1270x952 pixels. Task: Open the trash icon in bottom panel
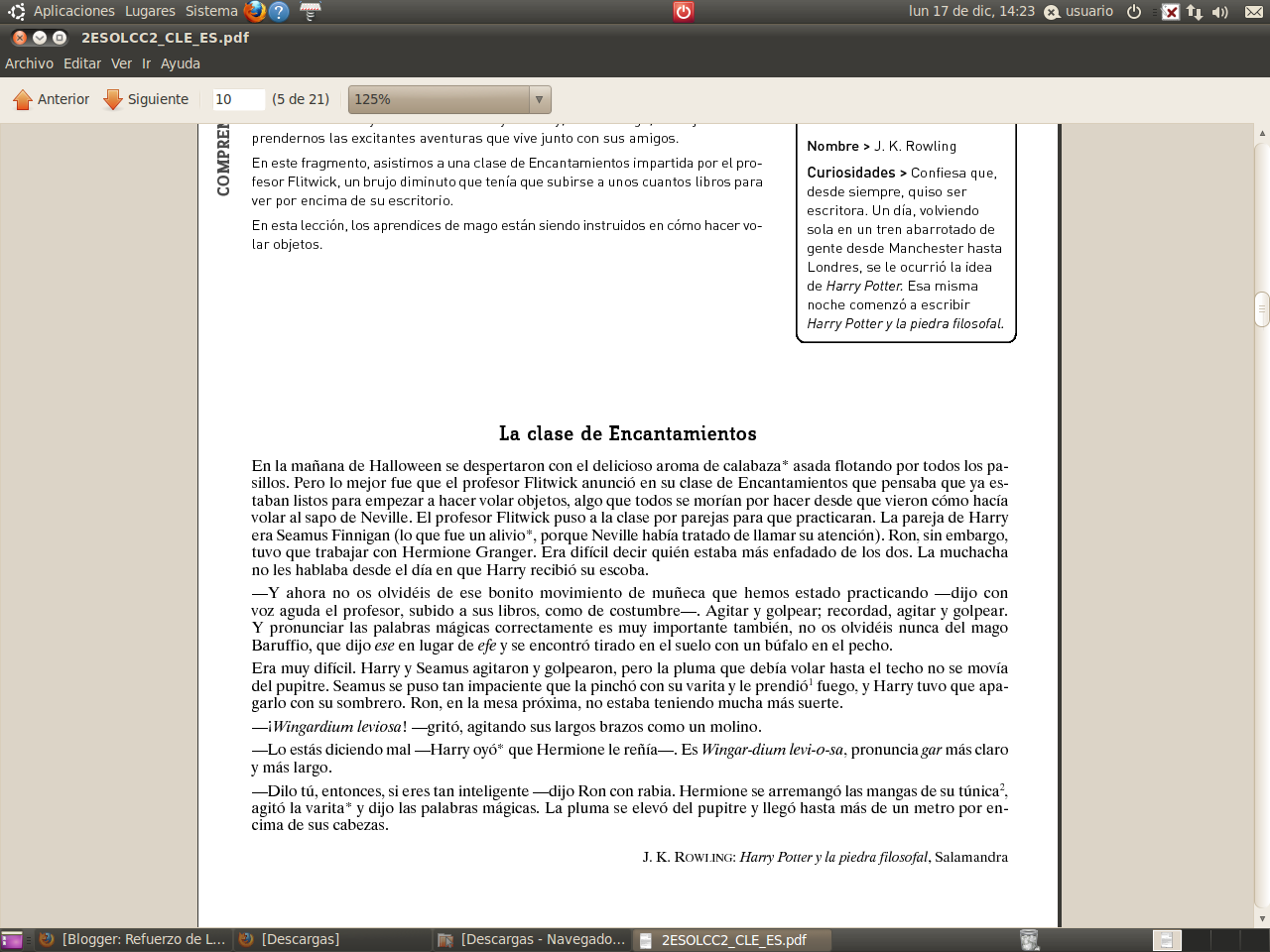pyautogui.click(x=1030, y=940)
